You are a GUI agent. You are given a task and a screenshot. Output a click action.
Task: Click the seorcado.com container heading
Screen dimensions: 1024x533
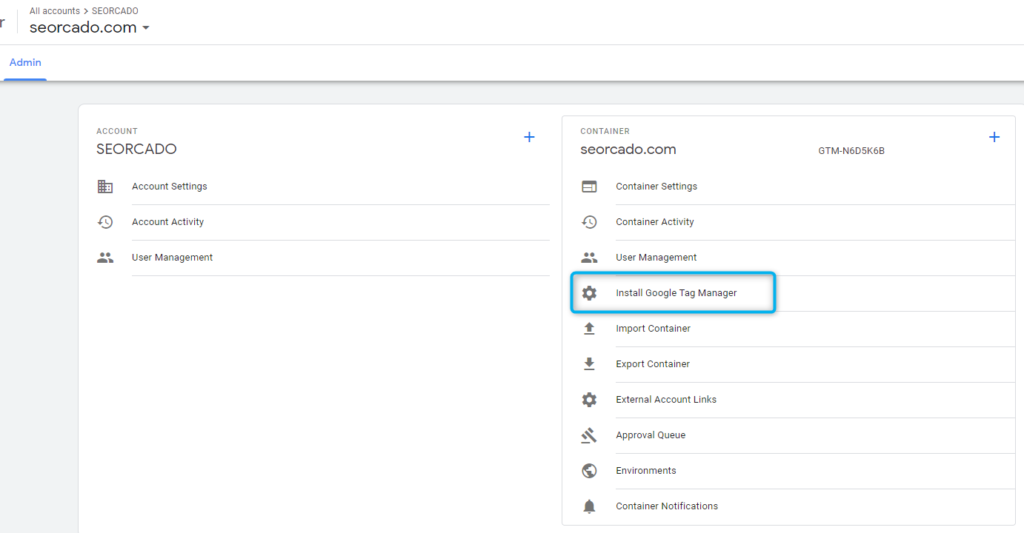click(628, 150)
